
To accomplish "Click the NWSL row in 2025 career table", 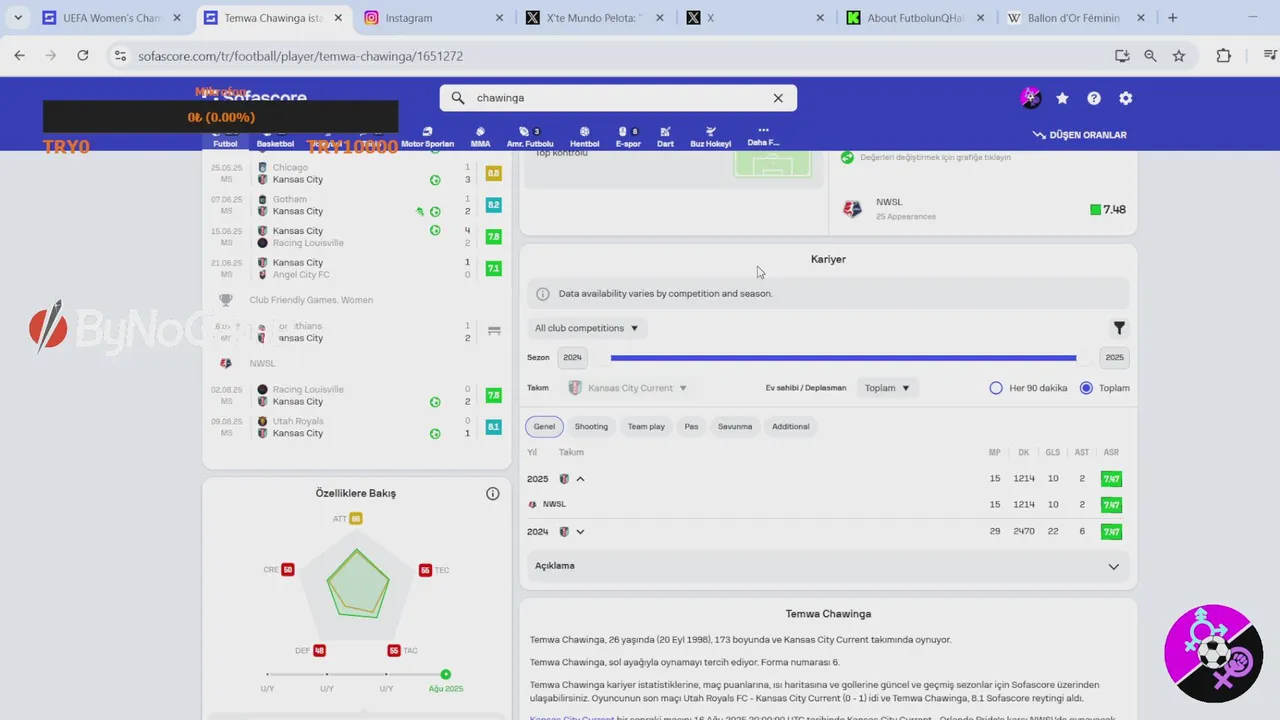I will (x=828, y=505).
